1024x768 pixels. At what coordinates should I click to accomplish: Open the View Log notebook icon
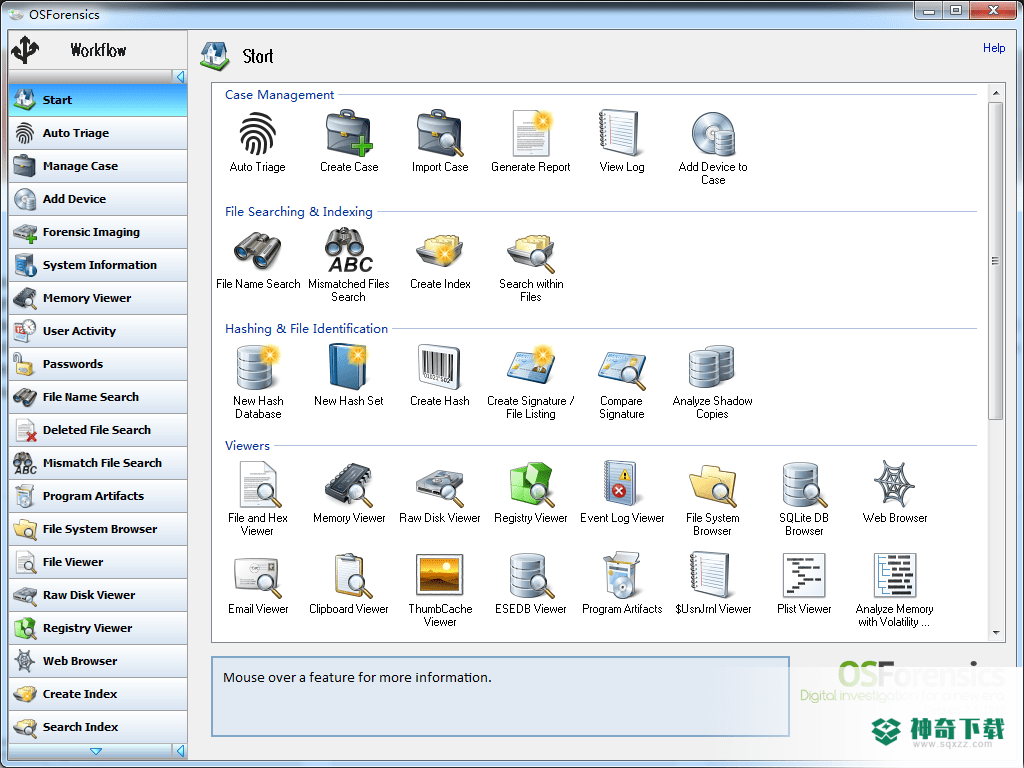point(619,134)
